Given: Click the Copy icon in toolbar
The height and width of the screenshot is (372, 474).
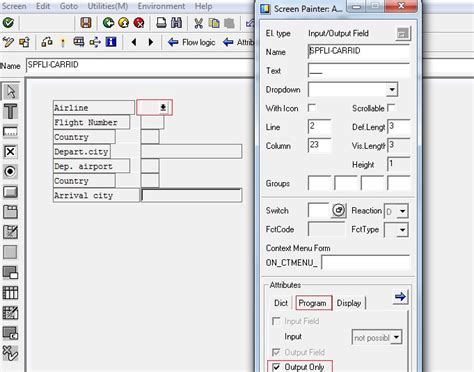Looking at the screenshot, I should (x=214, y=23).
